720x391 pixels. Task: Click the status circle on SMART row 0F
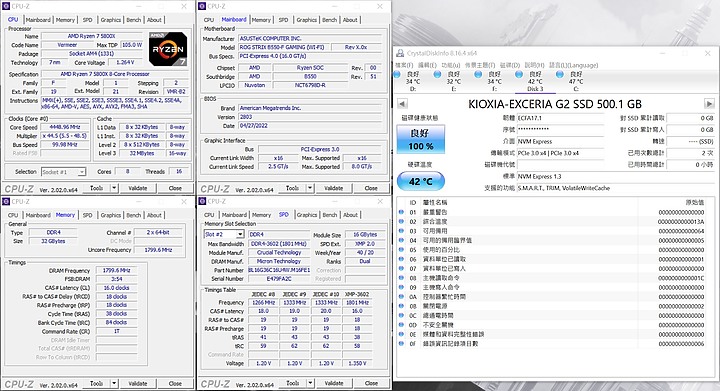(401, 343)
